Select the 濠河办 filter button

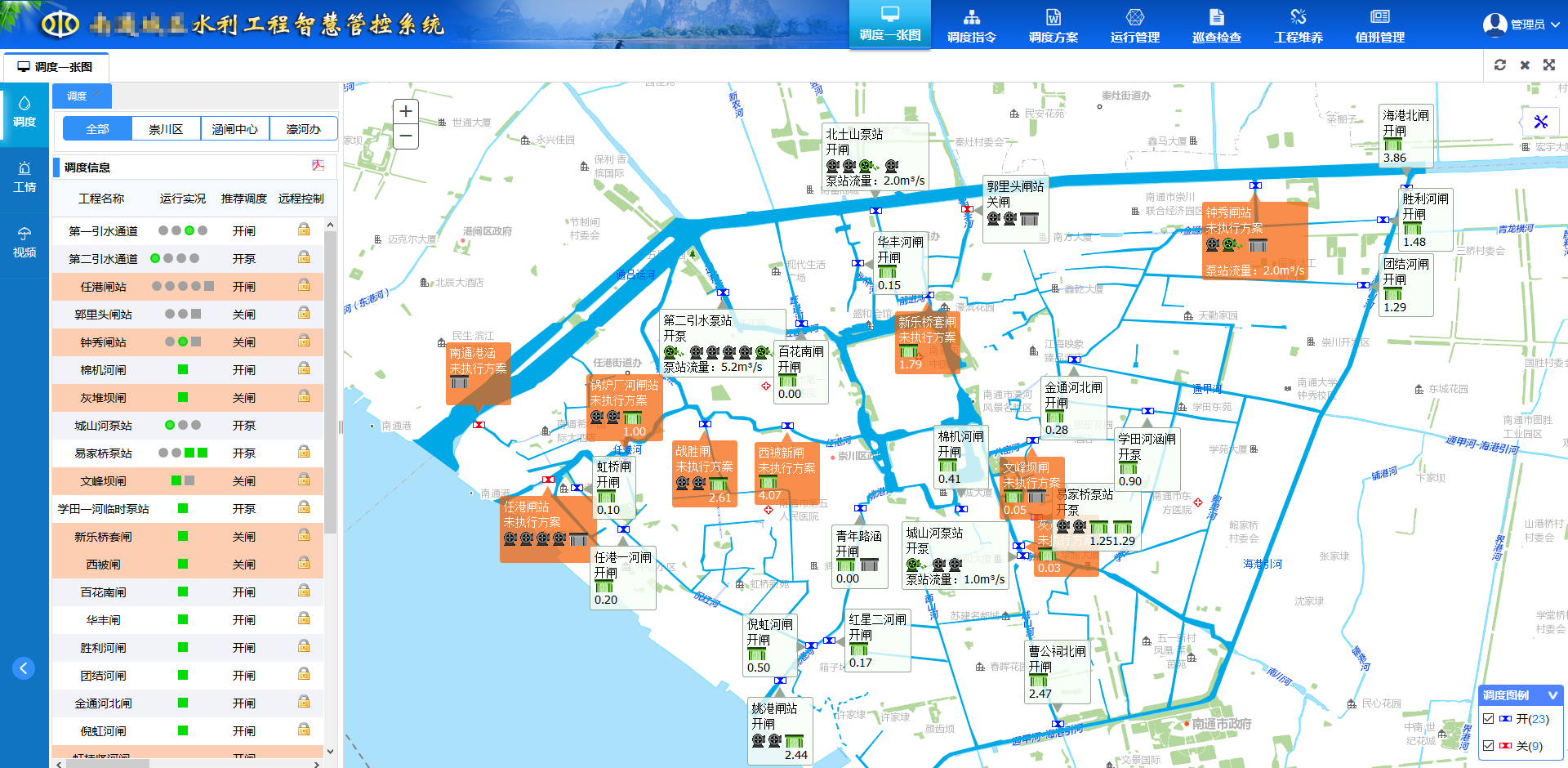pos(303,129)
